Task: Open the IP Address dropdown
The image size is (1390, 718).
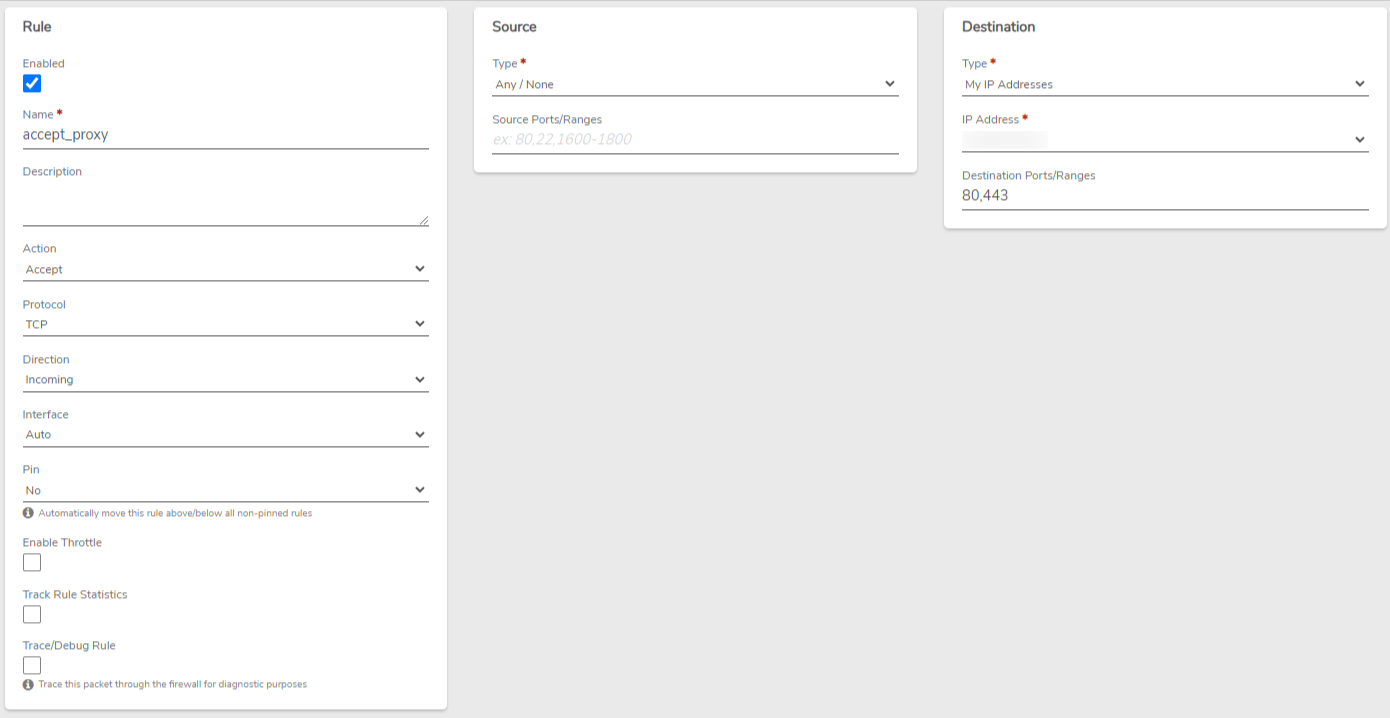Action: [x=1165, y=140]
